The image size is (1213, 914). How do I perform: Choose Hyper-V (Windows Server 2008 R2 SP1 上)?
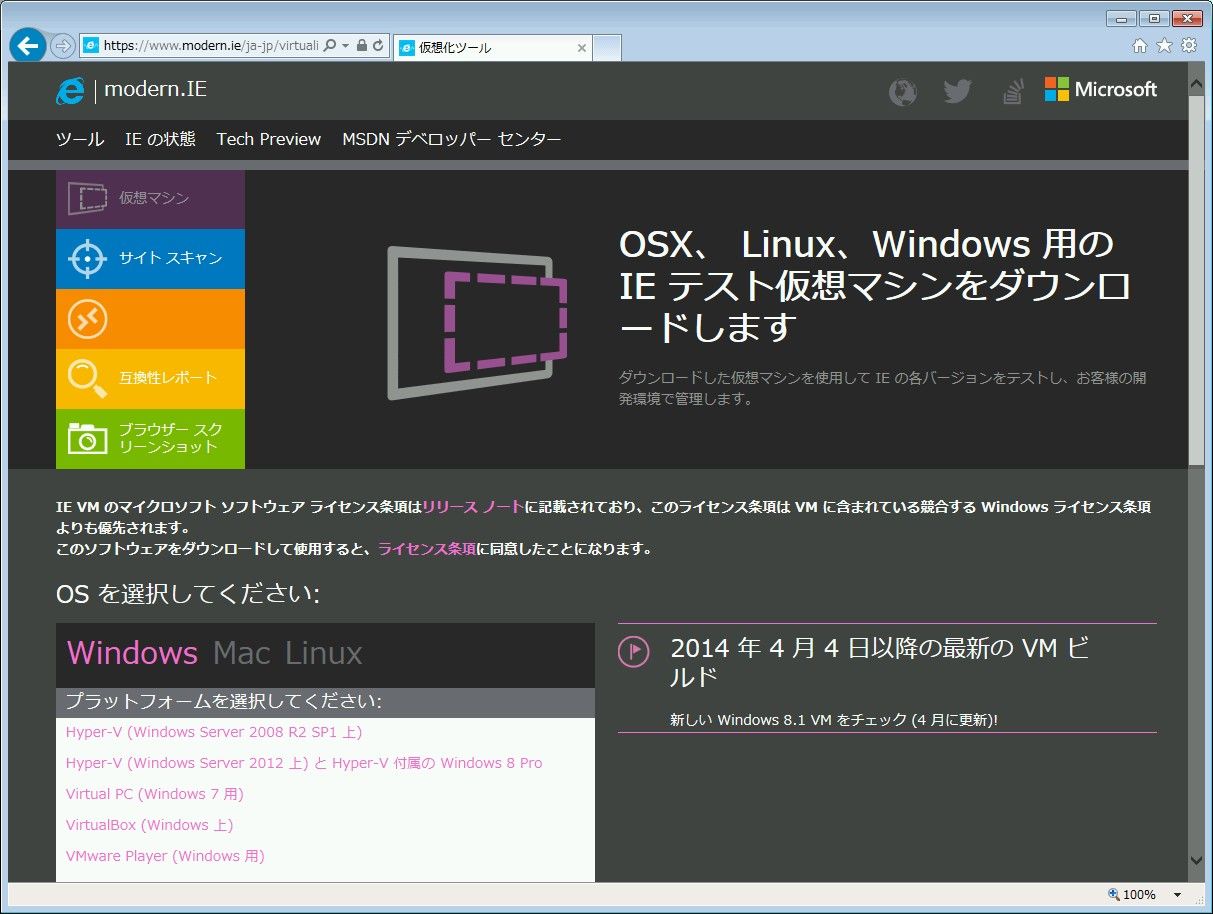point(214,732)
